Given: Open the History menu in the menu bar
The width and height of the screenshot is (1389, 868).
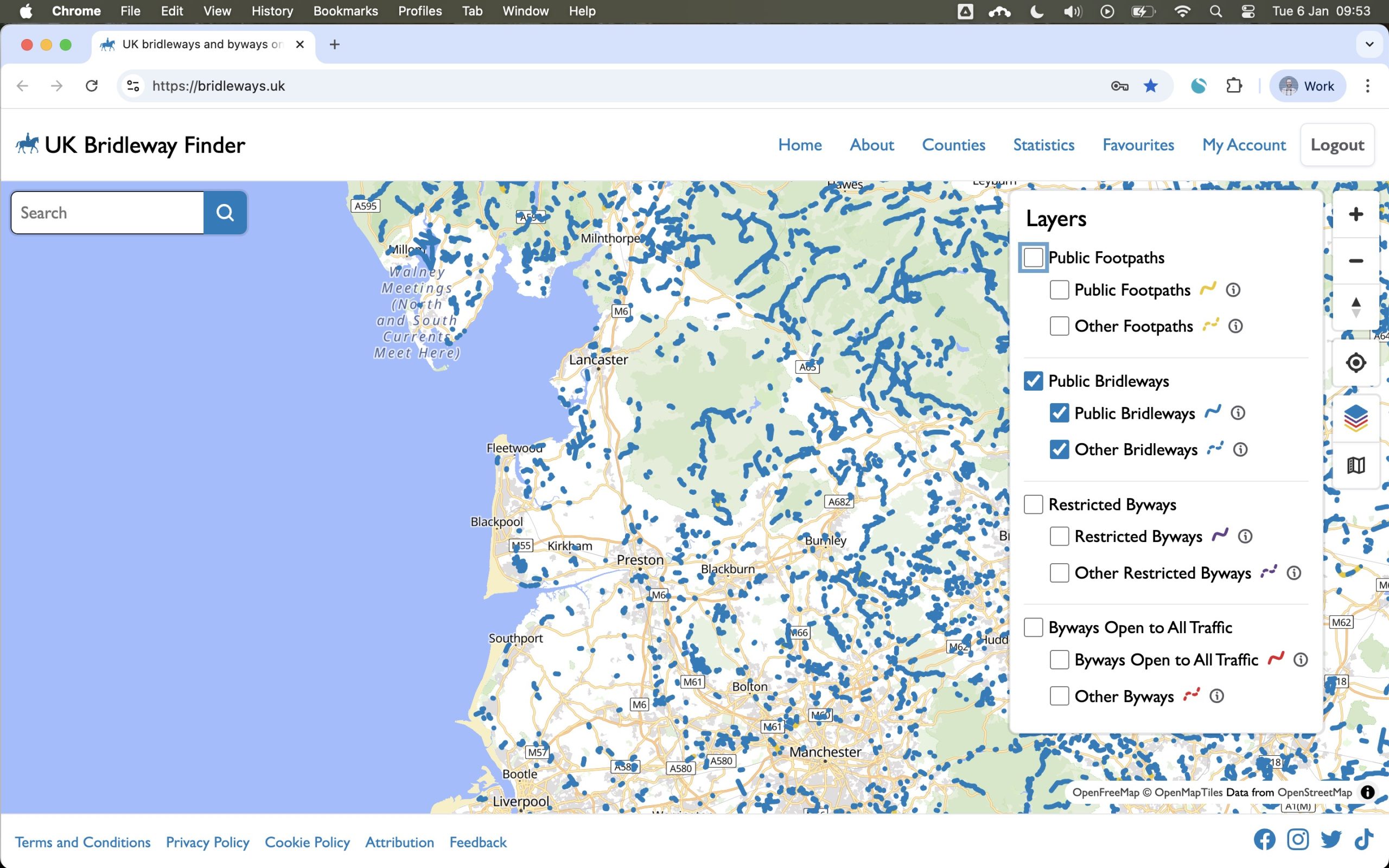Looking at the screenshot, I should [271, 11].
